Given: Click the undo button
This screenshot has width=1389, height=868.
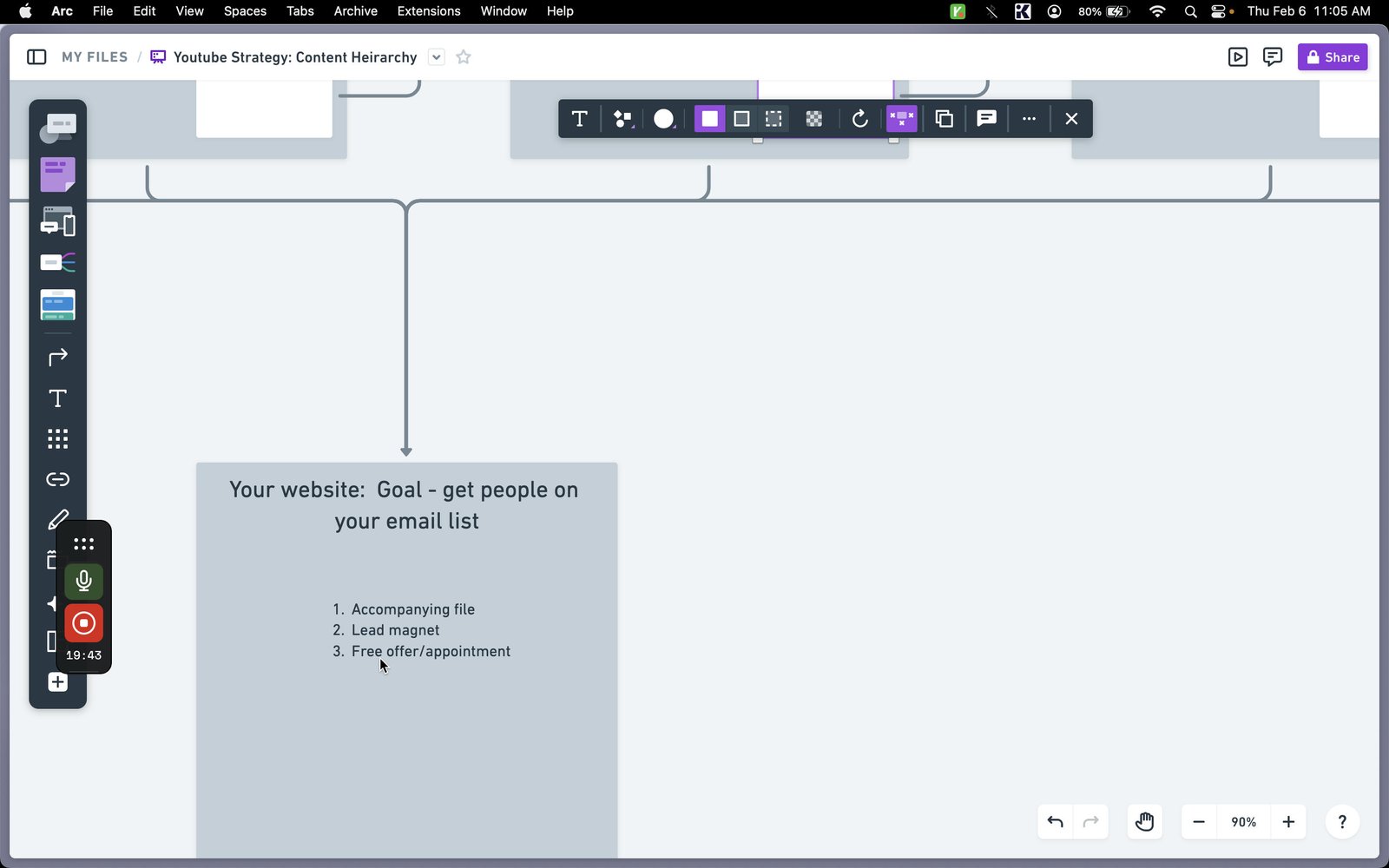Looking at the screenshot, I should pos(1056,822).
